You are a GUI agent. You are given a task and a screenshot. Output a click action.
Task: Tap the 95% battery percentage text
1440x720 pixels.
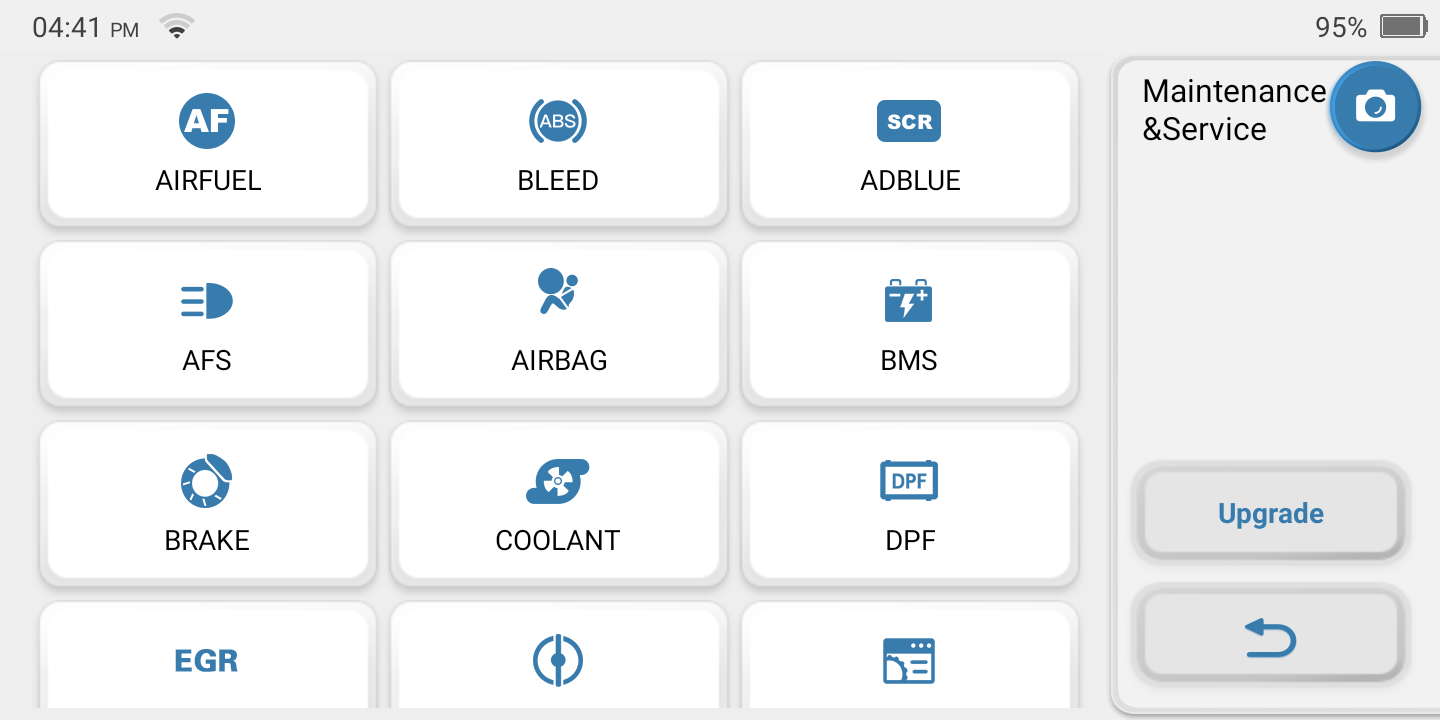(x=1341, y=28)
